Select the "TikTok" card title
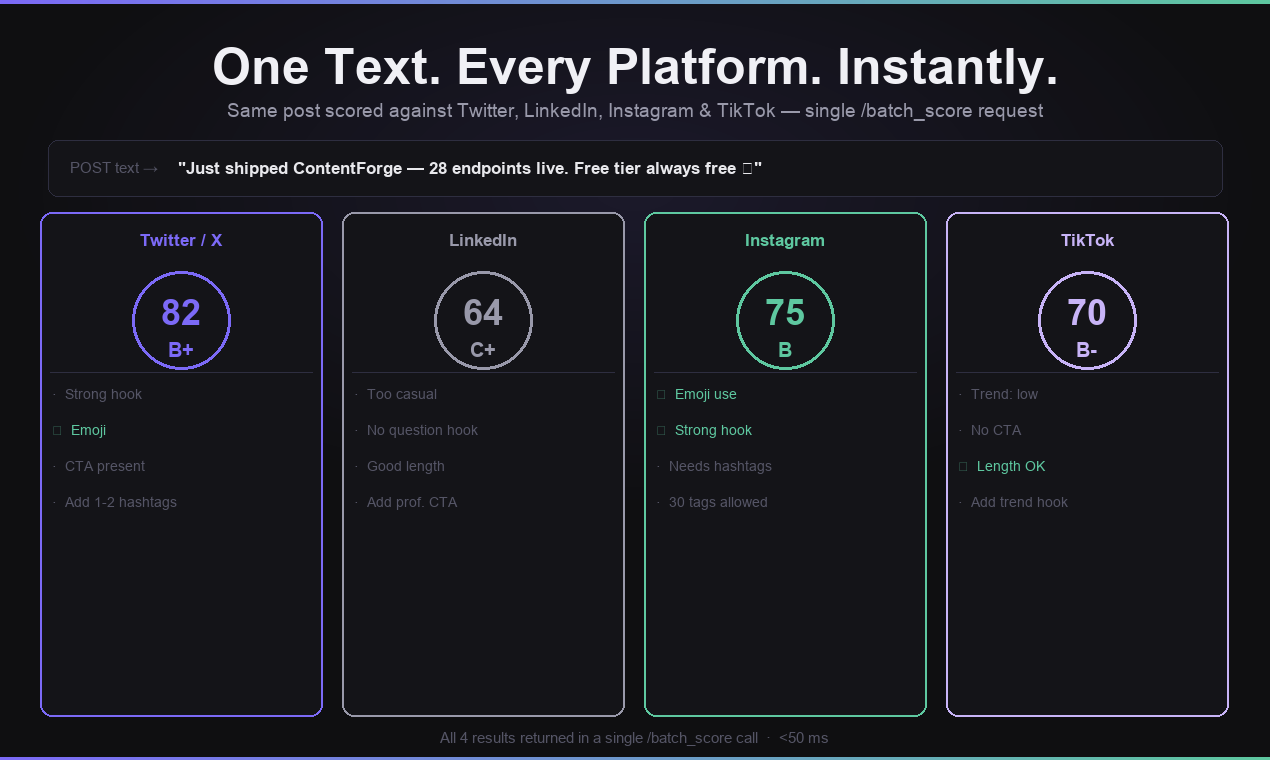Screen dimensions: 1270x760 [1087, 240]
